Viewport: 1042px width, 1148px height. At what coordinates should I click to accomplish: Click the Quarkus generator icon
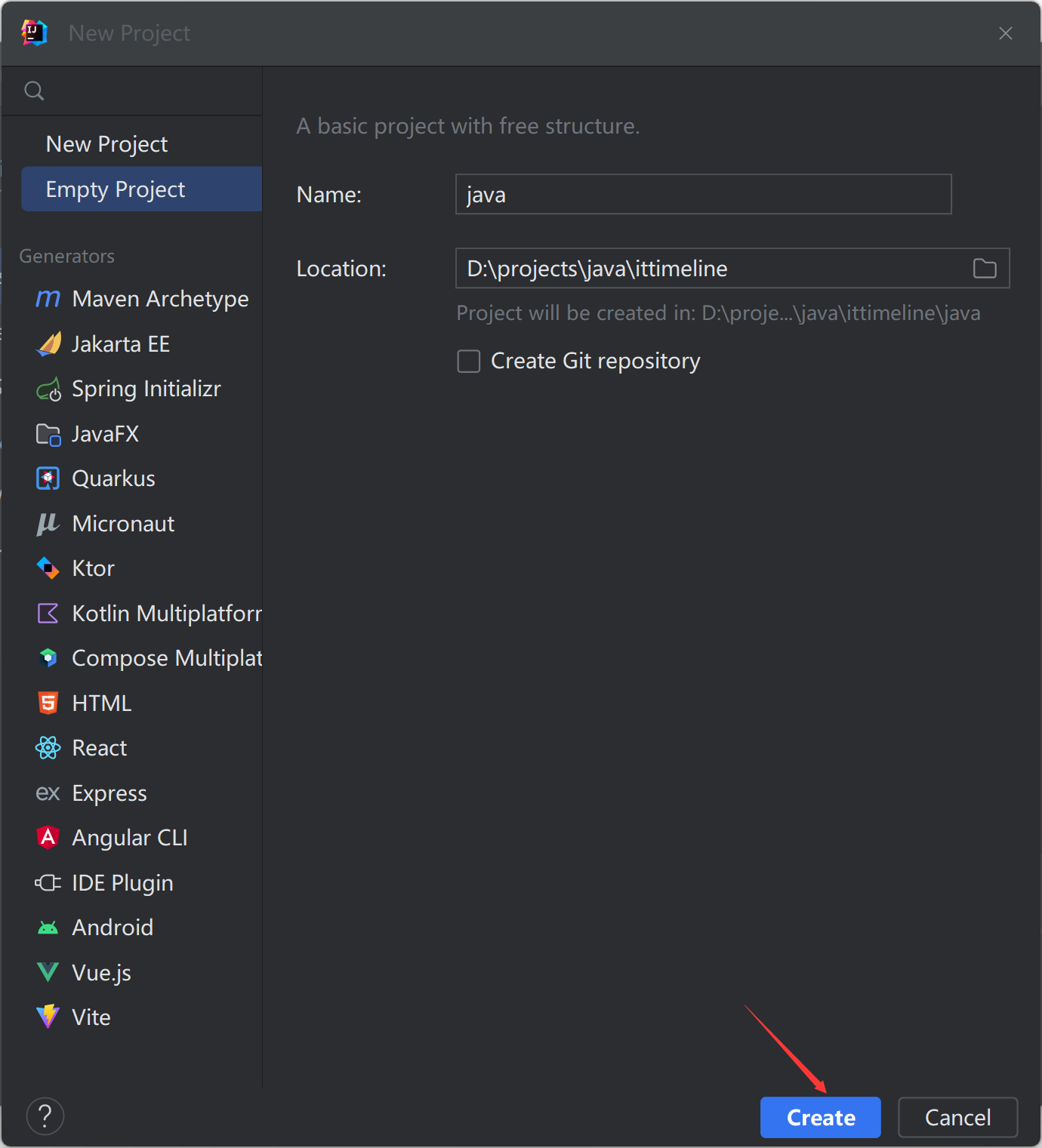pos(48,479)
